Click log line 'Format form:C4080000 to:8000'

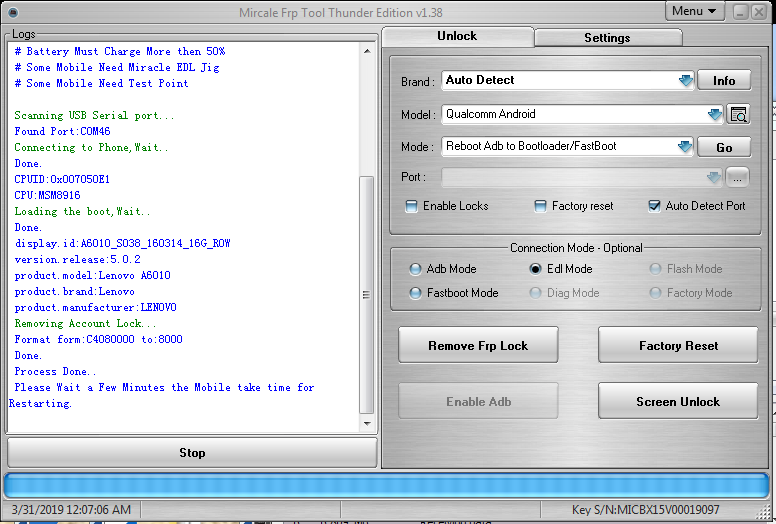pos(98,339)
